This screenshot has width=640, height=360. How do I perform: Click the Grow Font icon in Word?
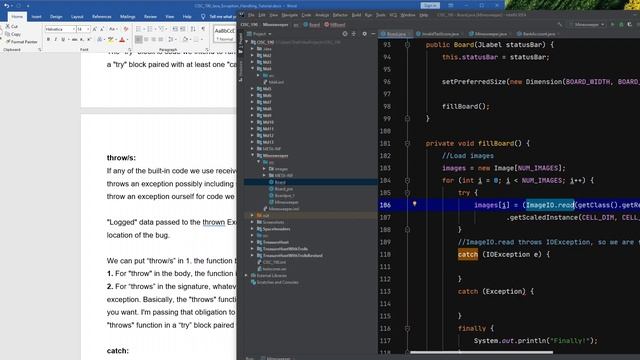[x=94, y=29]
